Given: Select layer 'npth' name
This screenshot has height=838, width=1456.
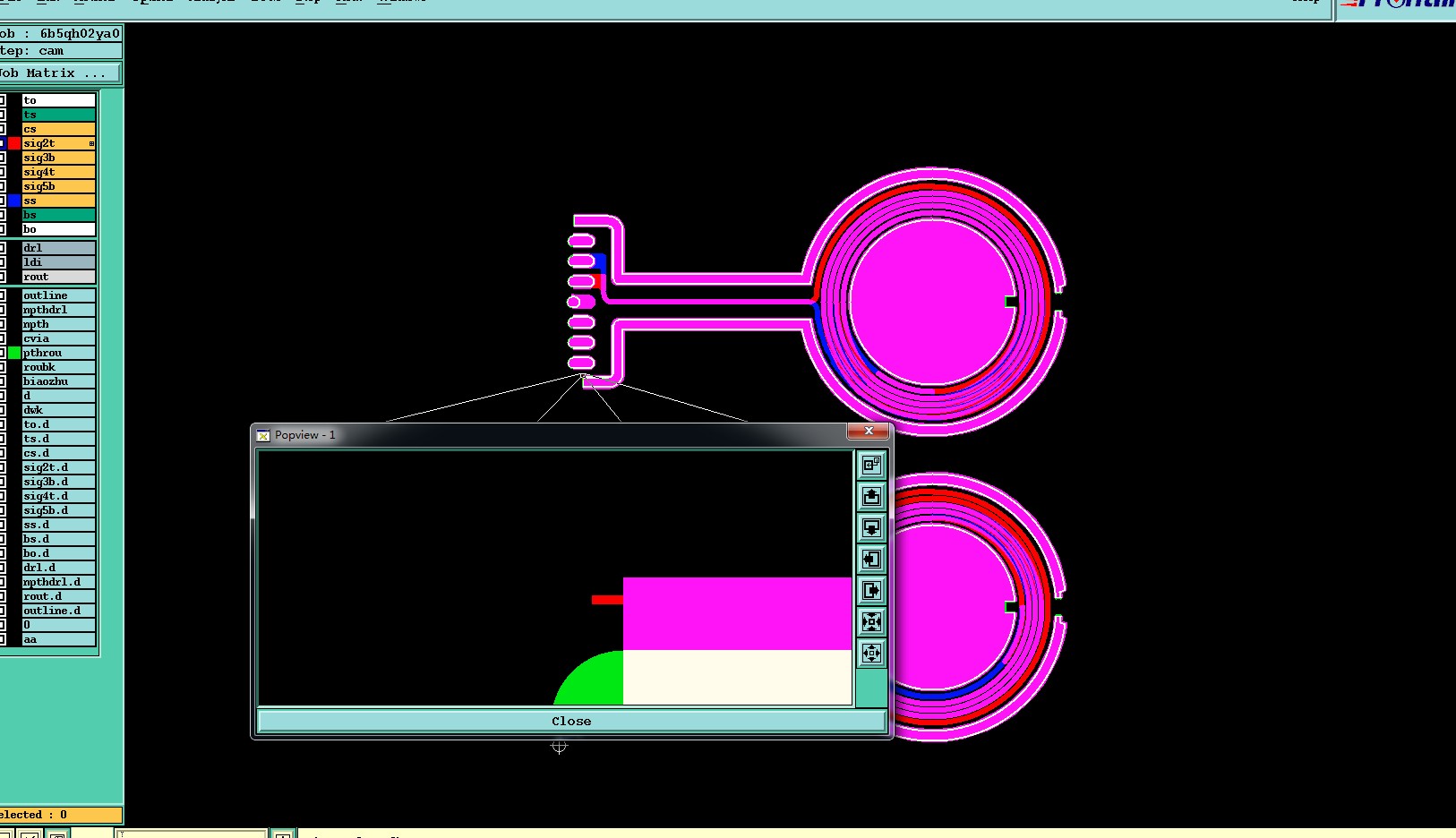Looking at the screenshot, I should click(58, 324).
